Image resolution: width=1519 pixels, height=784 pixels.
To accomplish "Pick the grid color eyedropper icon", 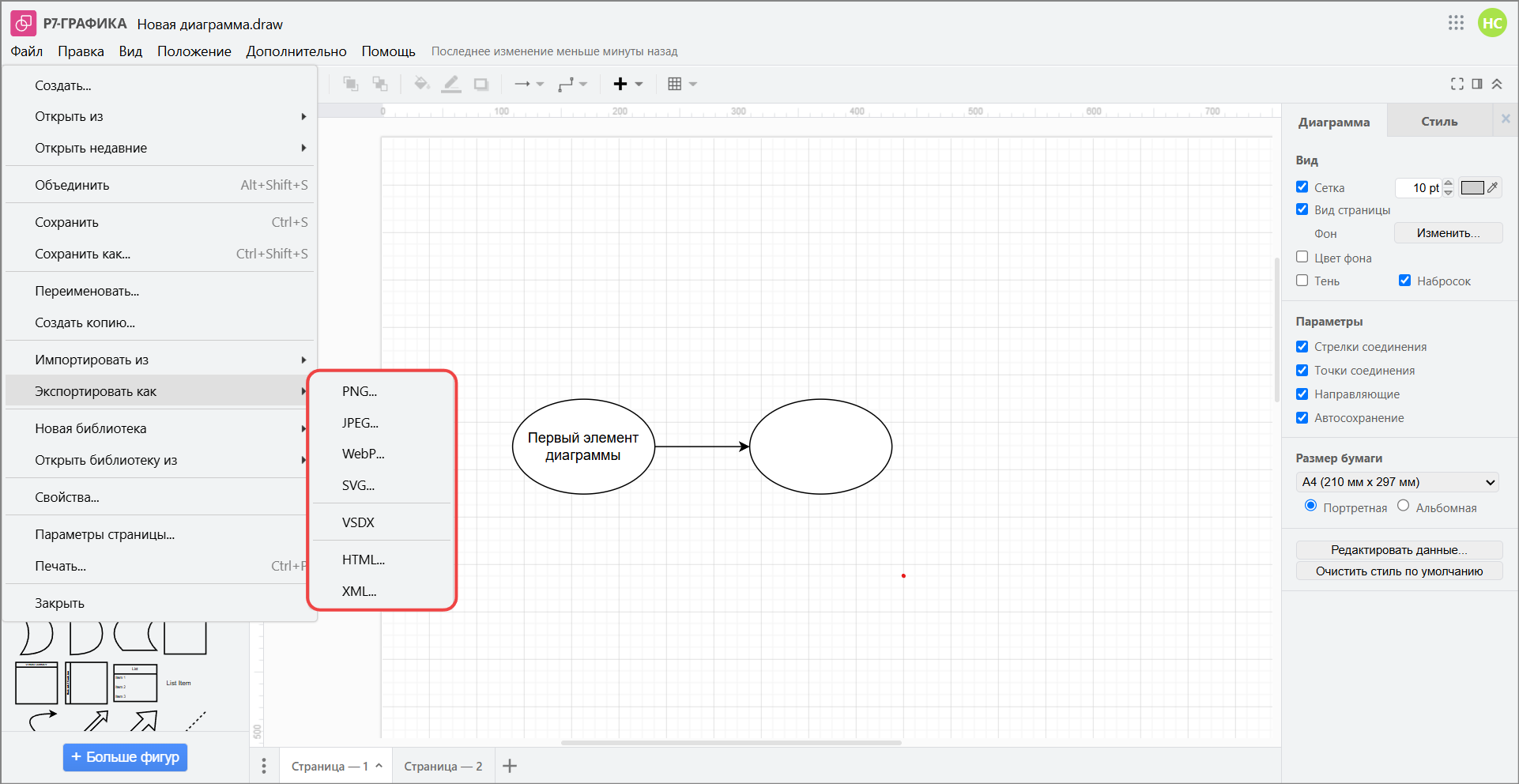I will click(x=1493, y=187).
